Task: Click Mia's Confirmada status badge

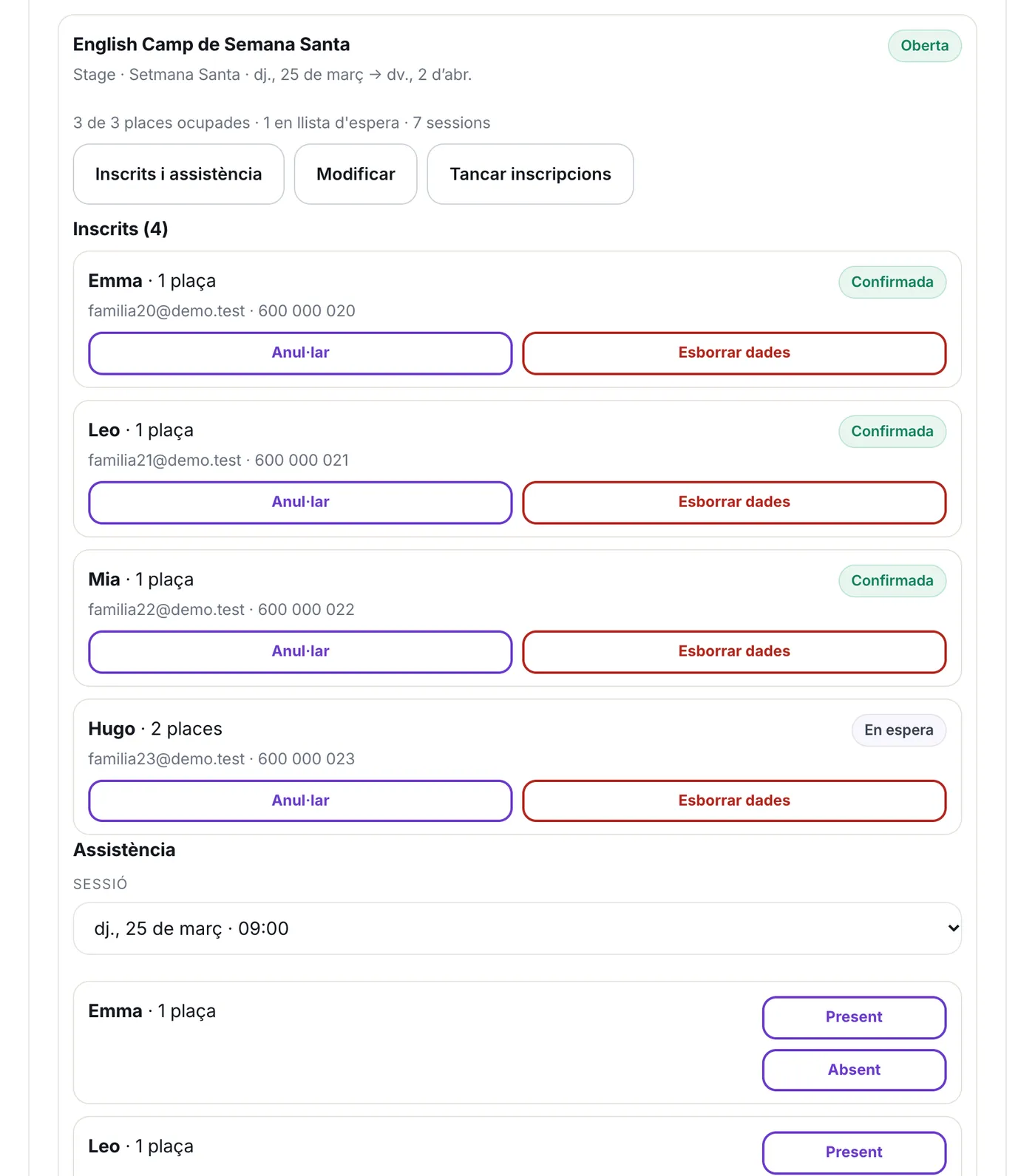Action: pyautogui.click(x=892, y=581)
